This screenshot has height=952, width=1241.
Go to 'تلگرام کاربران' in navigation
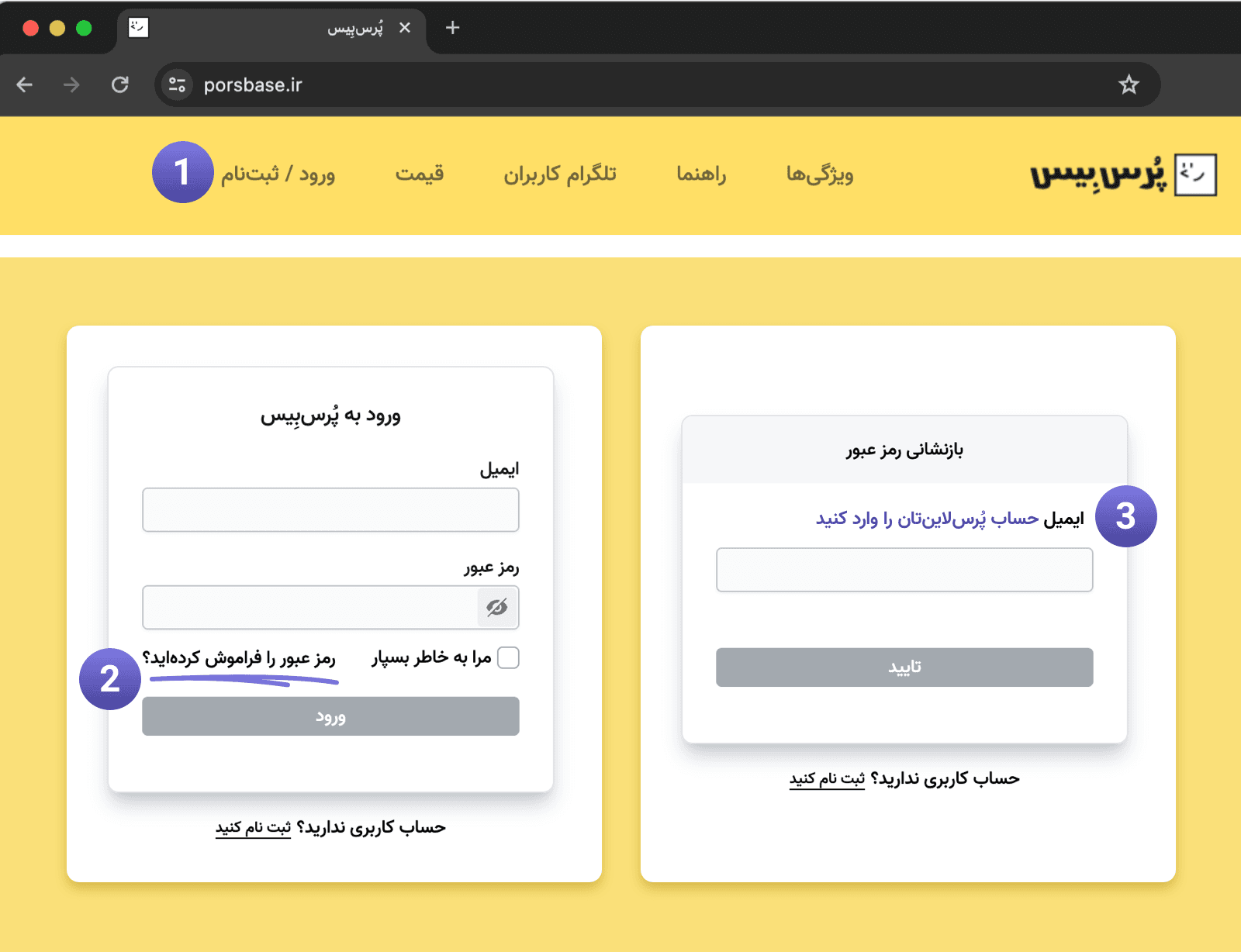[x=560, y=174]
